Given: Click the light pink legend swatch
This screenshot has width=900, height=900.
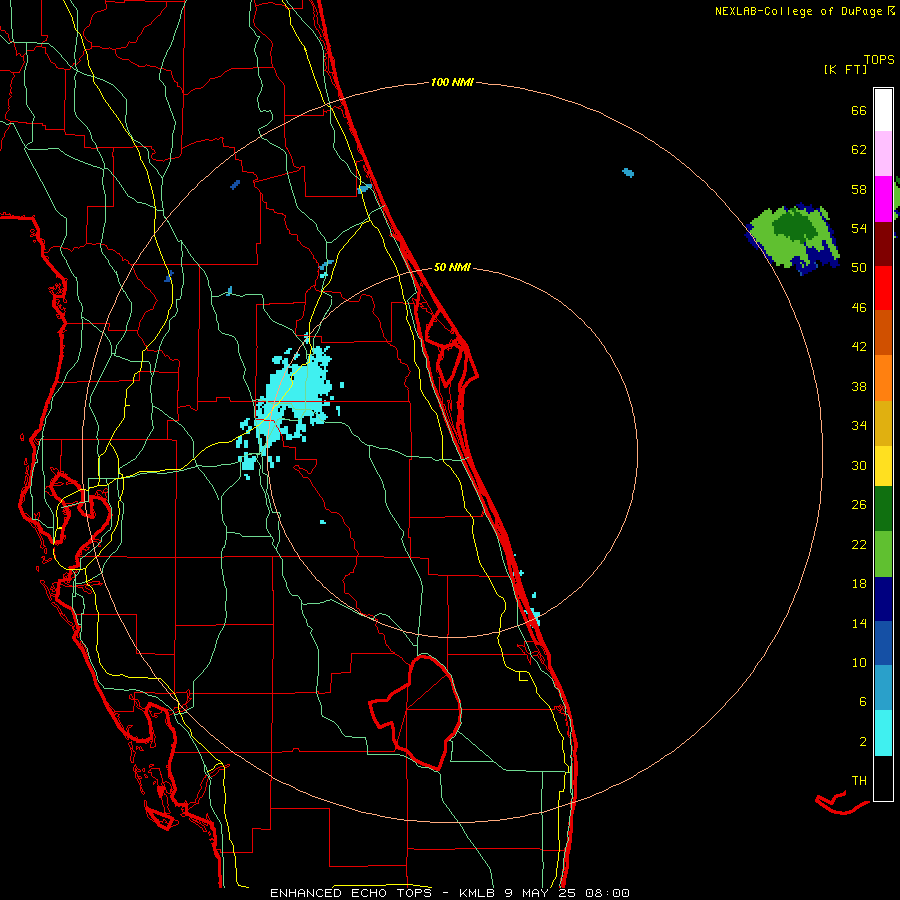Looking at the screenshot, I should point(883,153).
